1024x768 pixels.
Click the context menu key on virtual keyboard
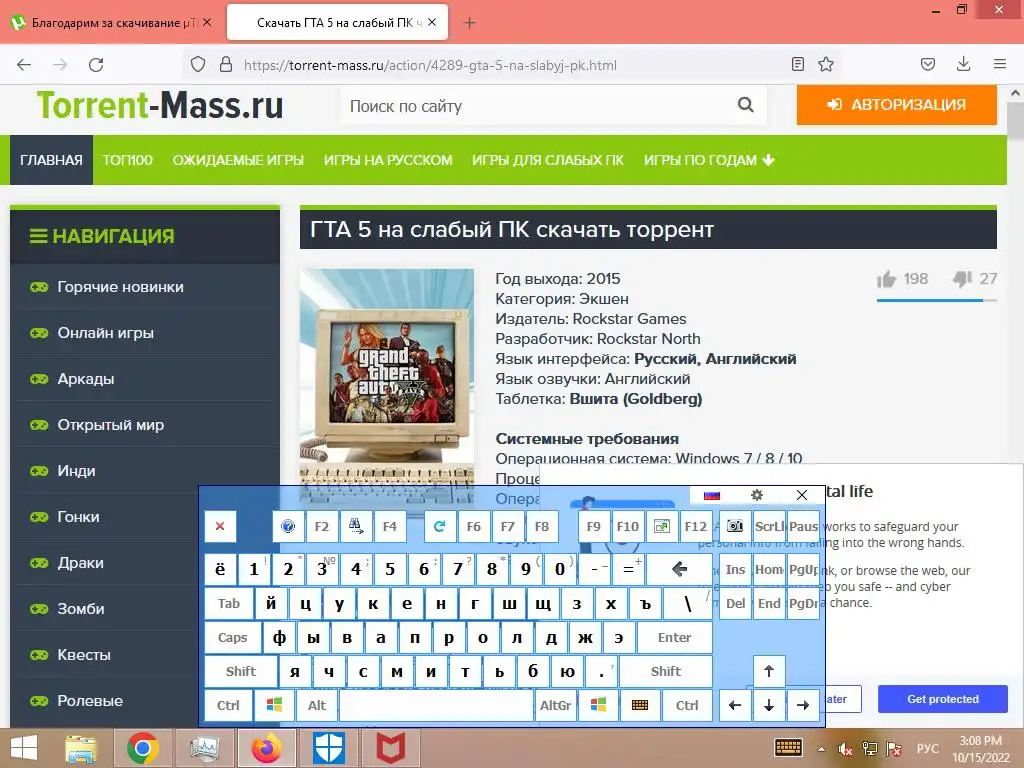point(640,705)
